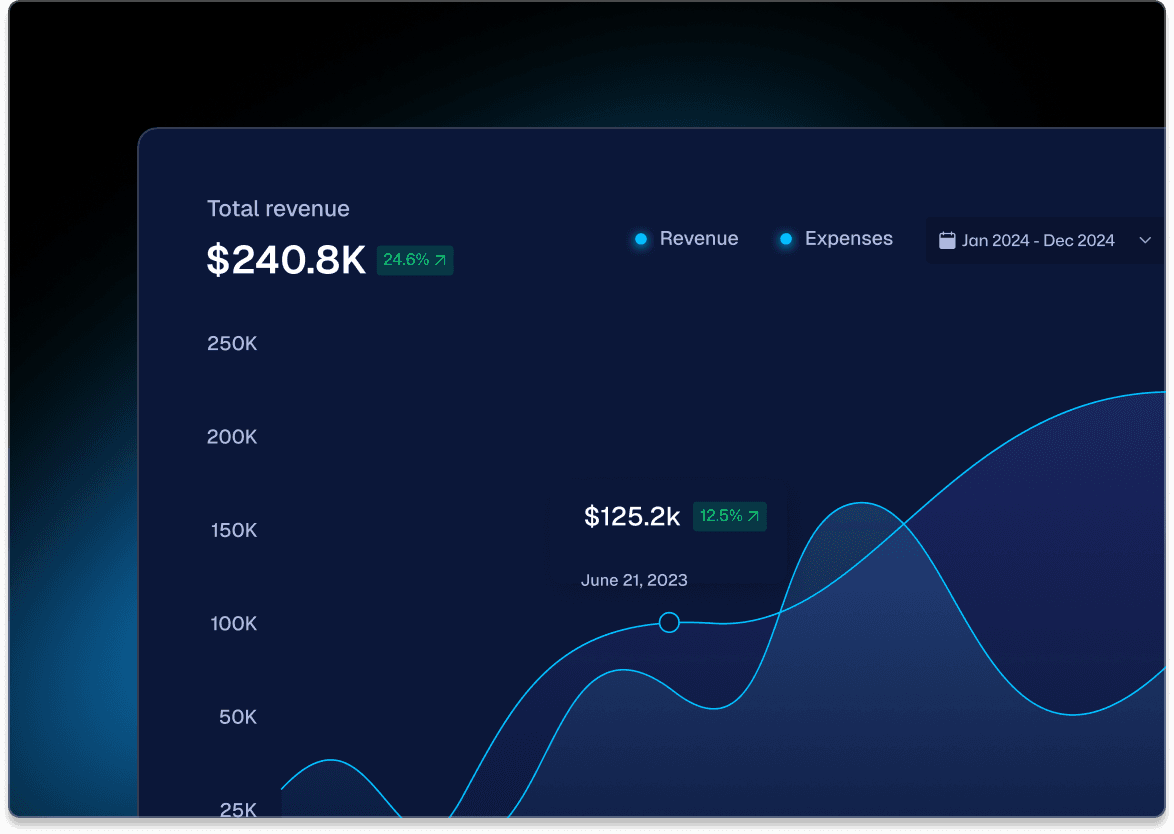The height and width of the screenshot is (834, 1174).
Task: Click the Expenses legend label
Action: [848, 239]
